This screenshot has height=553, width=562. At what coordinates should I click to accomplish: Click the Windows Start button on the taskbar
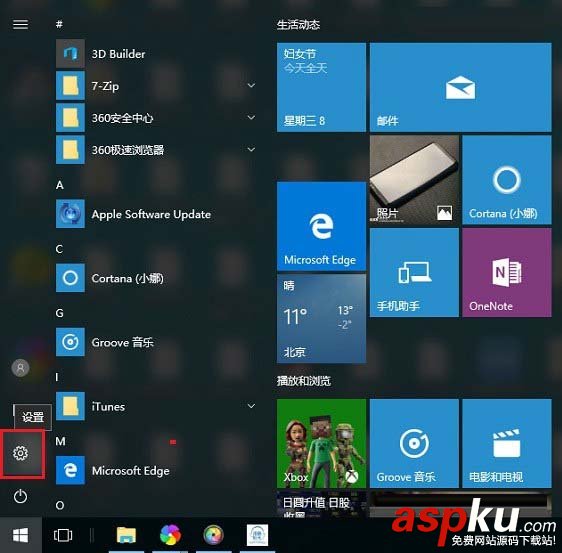point(21,535)
